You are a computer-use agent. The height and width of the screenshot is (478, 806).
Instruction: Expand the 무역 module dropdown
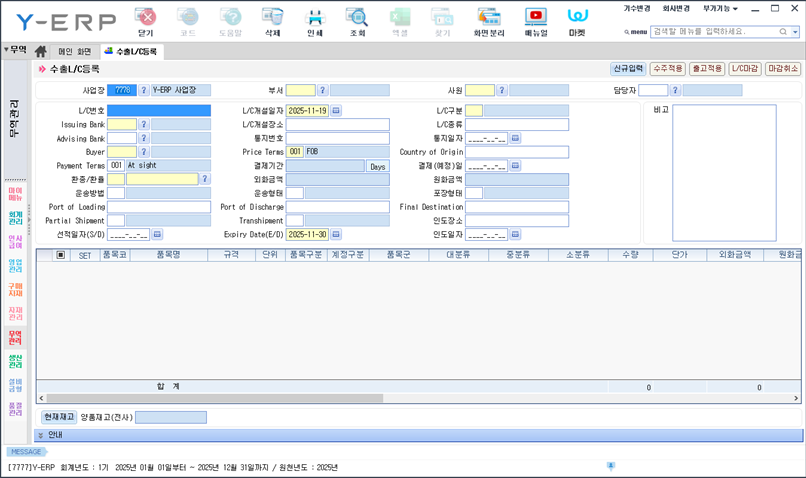pyautogui.click(x=15, y=50)
